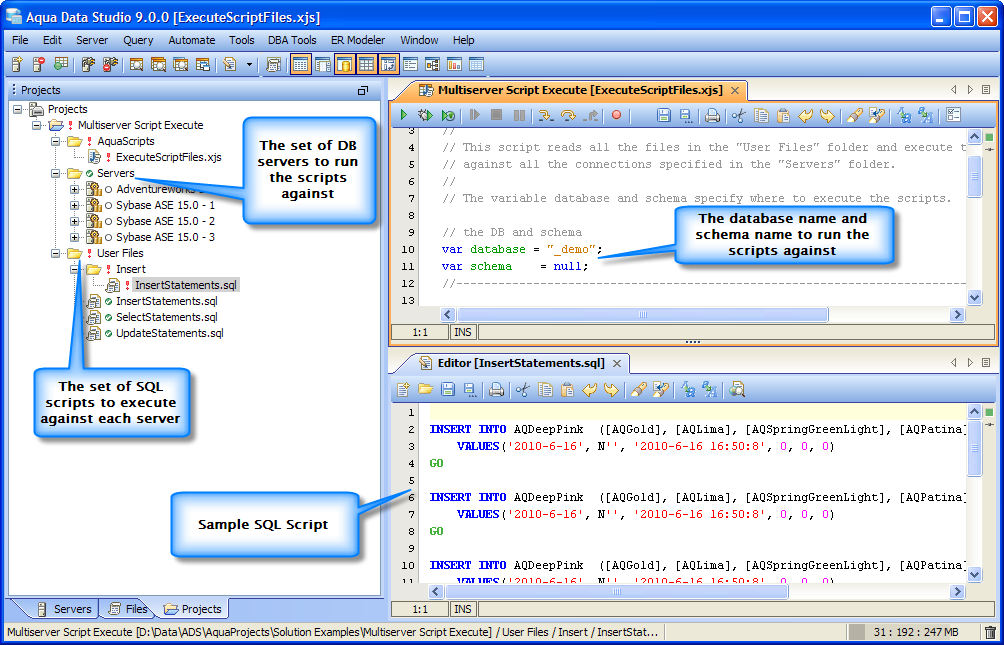Open the tab list for the script editor pane
Viewport: 1004px width, 645px height.
[986, 90]
